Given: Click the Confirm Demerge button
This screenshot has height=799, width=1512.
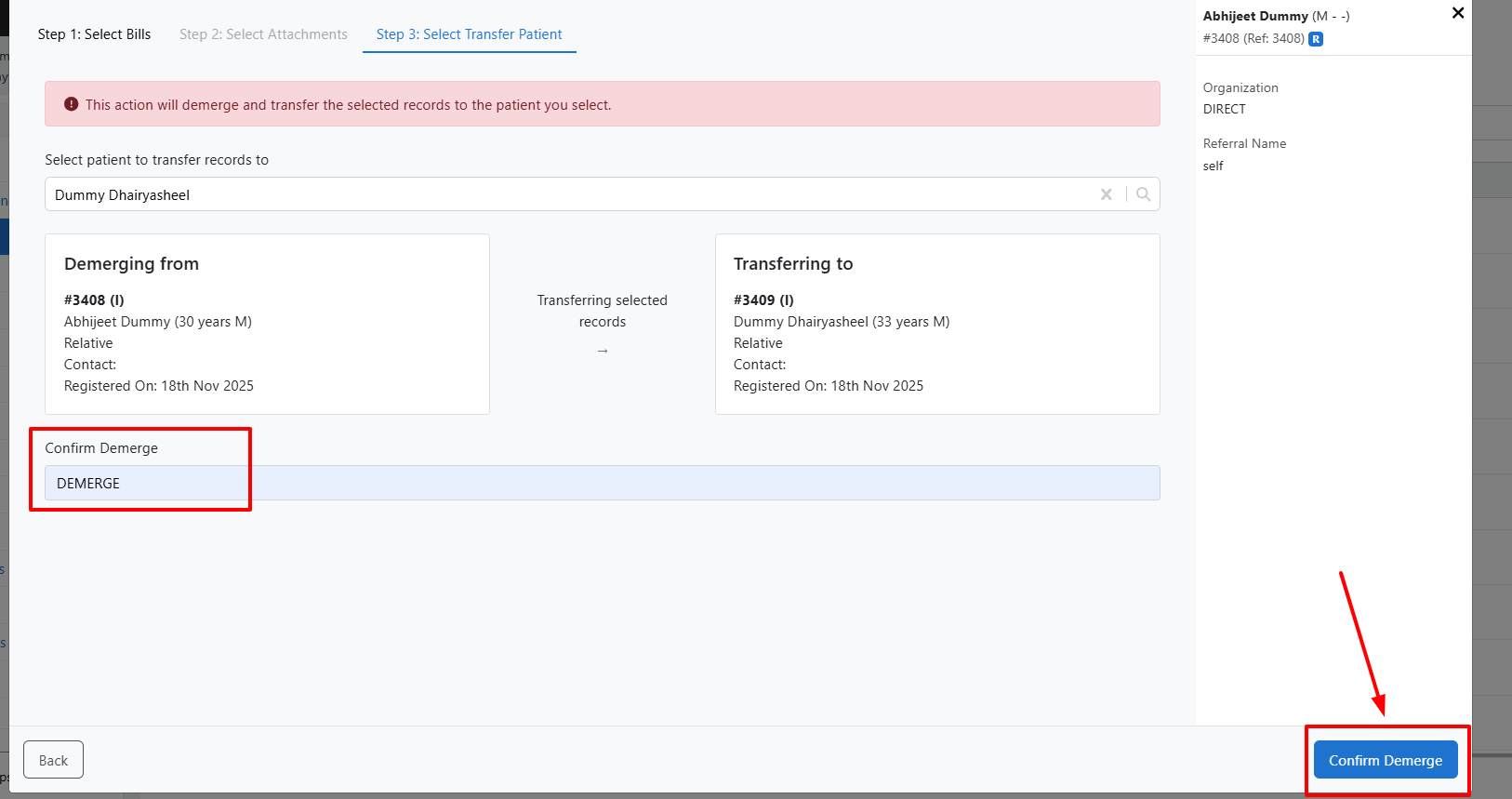Looking at the screenshot, I should click(x=1386, y=760).
